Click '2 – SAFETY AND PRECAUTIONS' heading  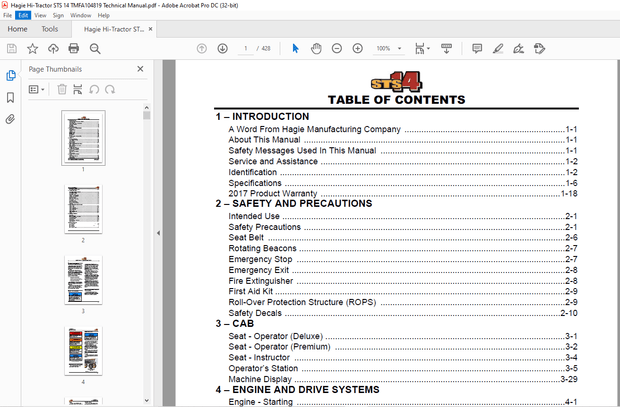point(294,203)
